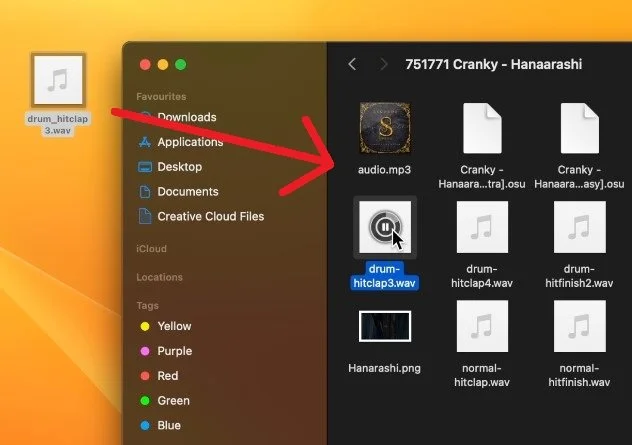
Task: Click the drum-hitfinish2.wav filename label
Action: point(579,276)
